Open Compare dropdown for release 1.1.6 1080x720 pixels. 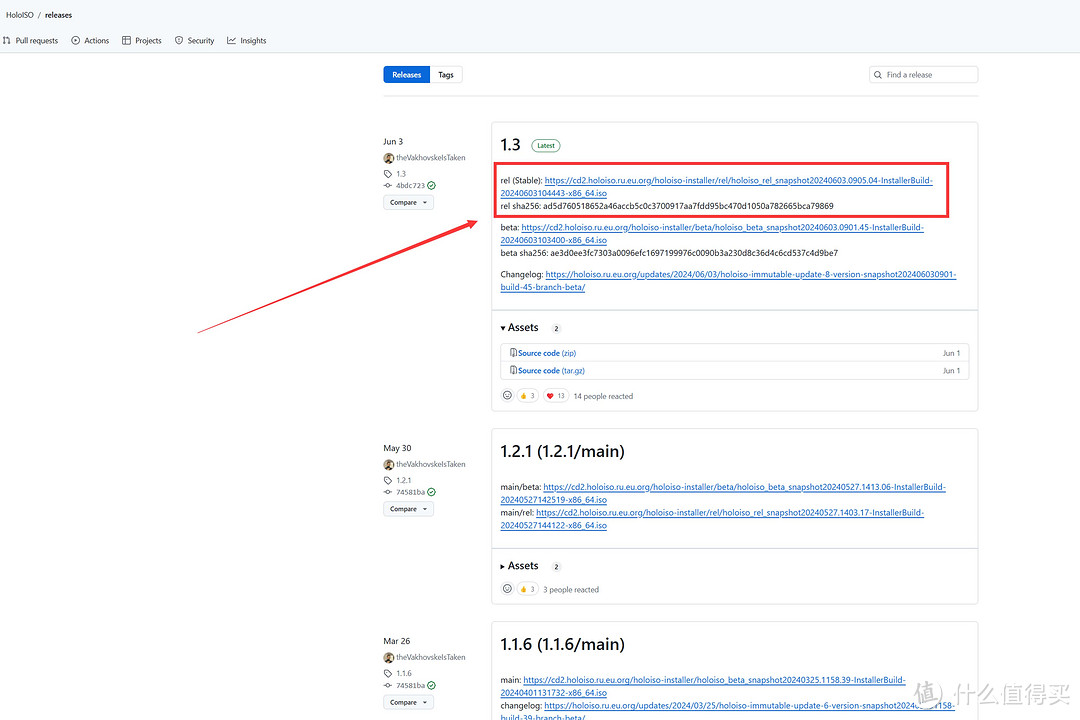point(408,702)
